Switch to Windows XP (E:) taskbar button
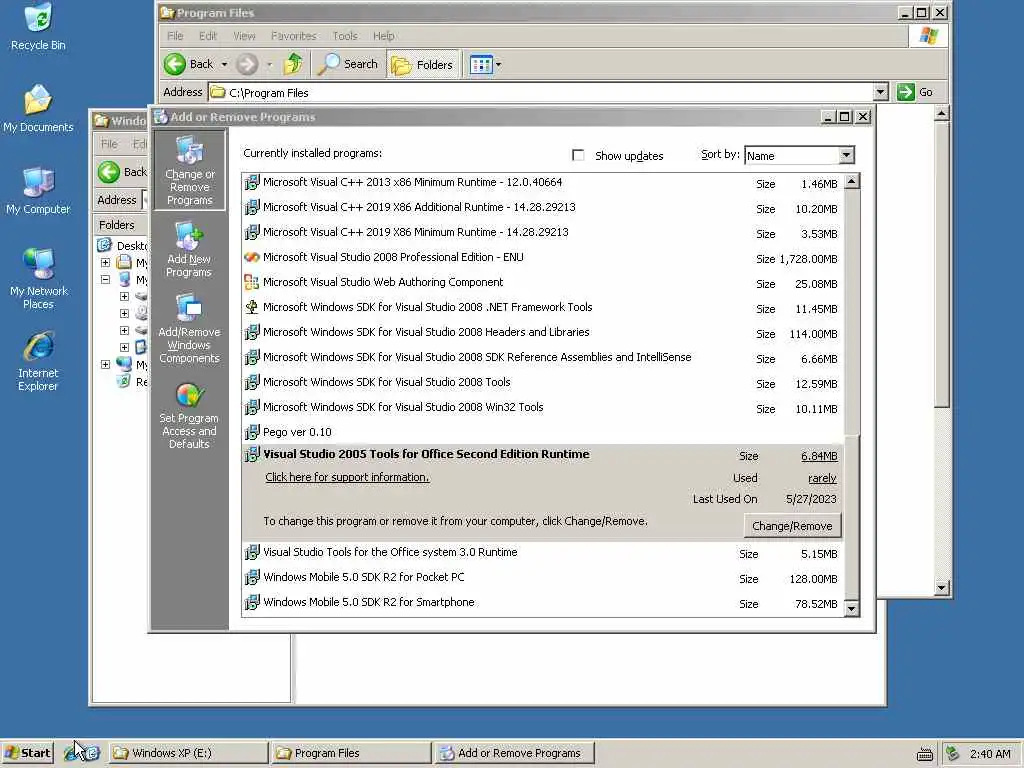The height and width of the screenshot is (768, 1024). pos(189,753)
